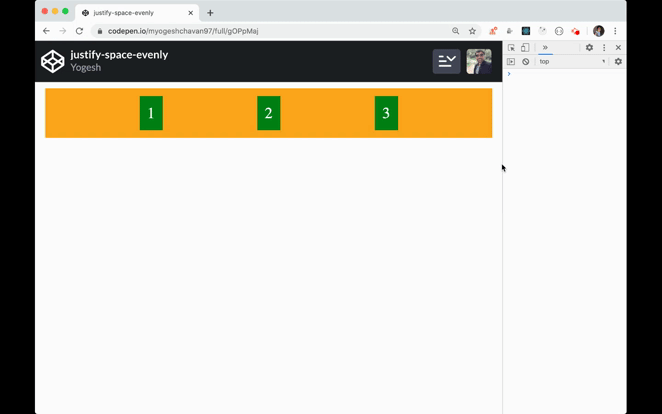The width and height of the screenshot is (662, 414).
Task: Reload the current page
Action: [x=79, y=31]
